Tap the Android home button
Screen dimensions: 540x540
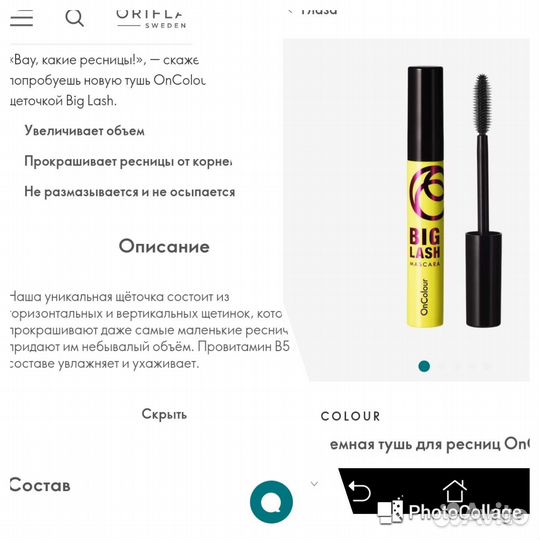click(454, 491)
